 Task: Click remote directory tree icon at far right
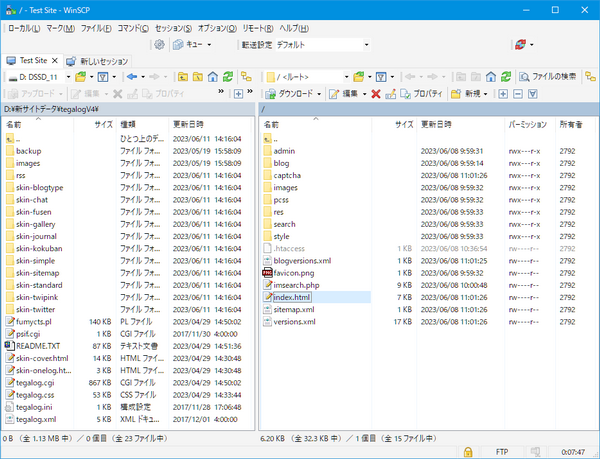point(590,77)
